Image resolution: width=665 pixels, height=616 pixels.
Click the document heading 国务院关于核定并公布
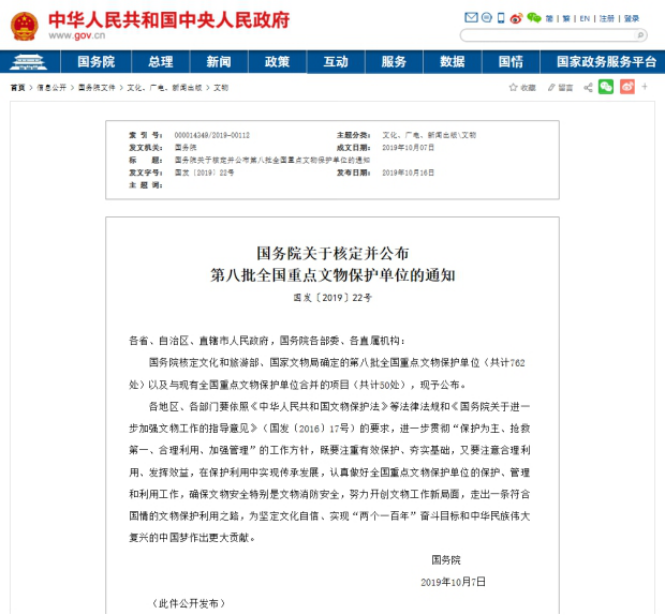[x=332, y=254]
